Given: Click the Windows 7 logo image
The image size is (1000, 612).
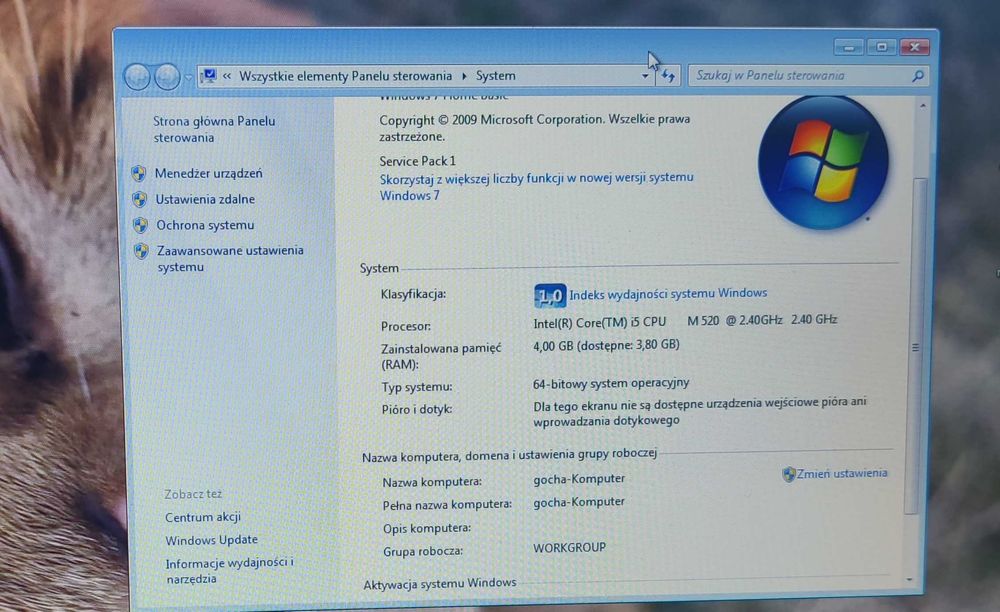Looking at the screenshot, I should (823, 163).
